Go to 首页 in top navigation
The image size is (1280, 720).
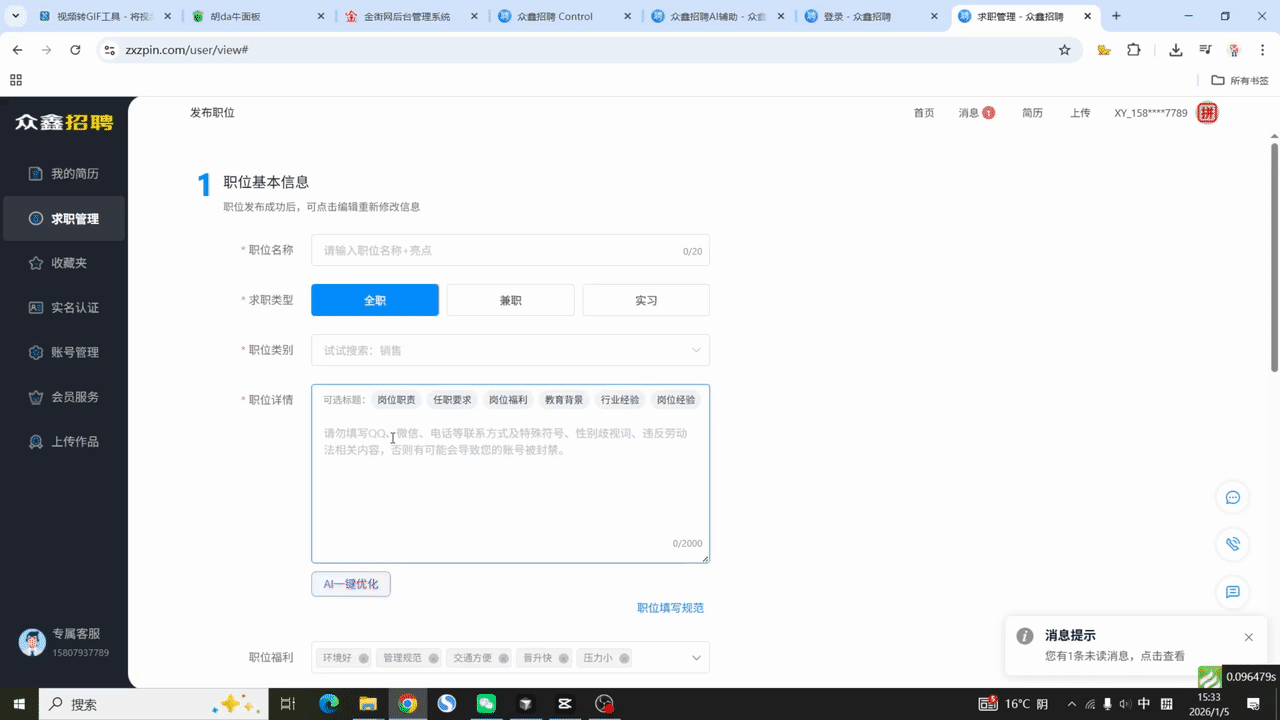click(923, 113)
